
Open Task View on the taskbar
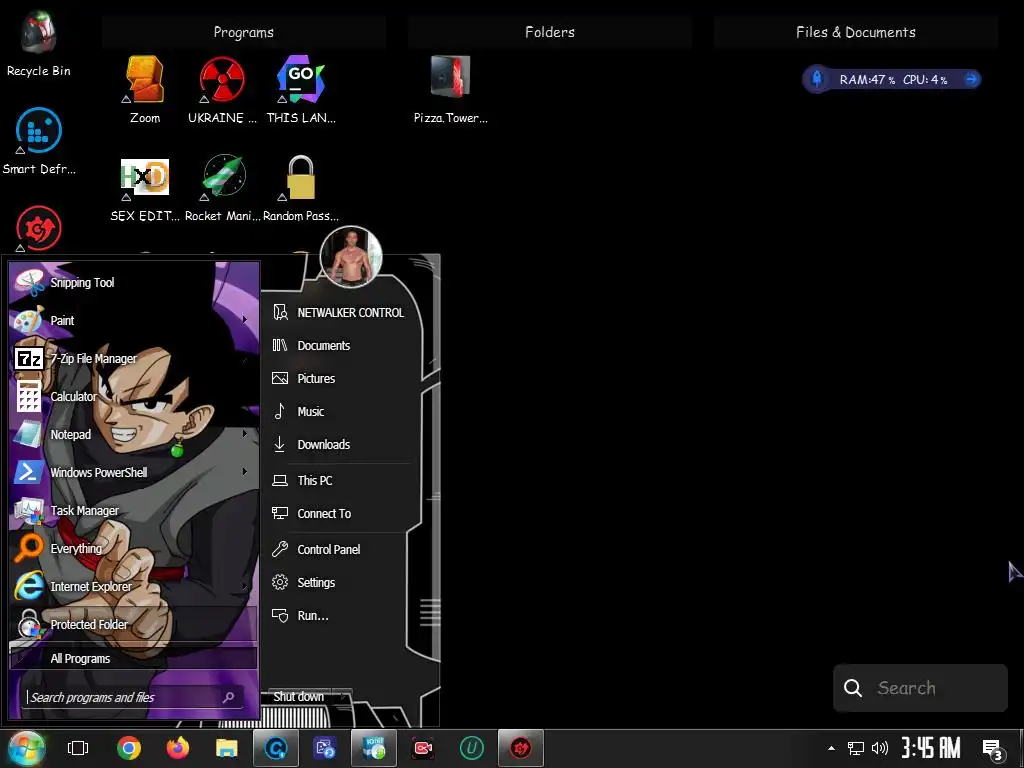tap(78, 748)
